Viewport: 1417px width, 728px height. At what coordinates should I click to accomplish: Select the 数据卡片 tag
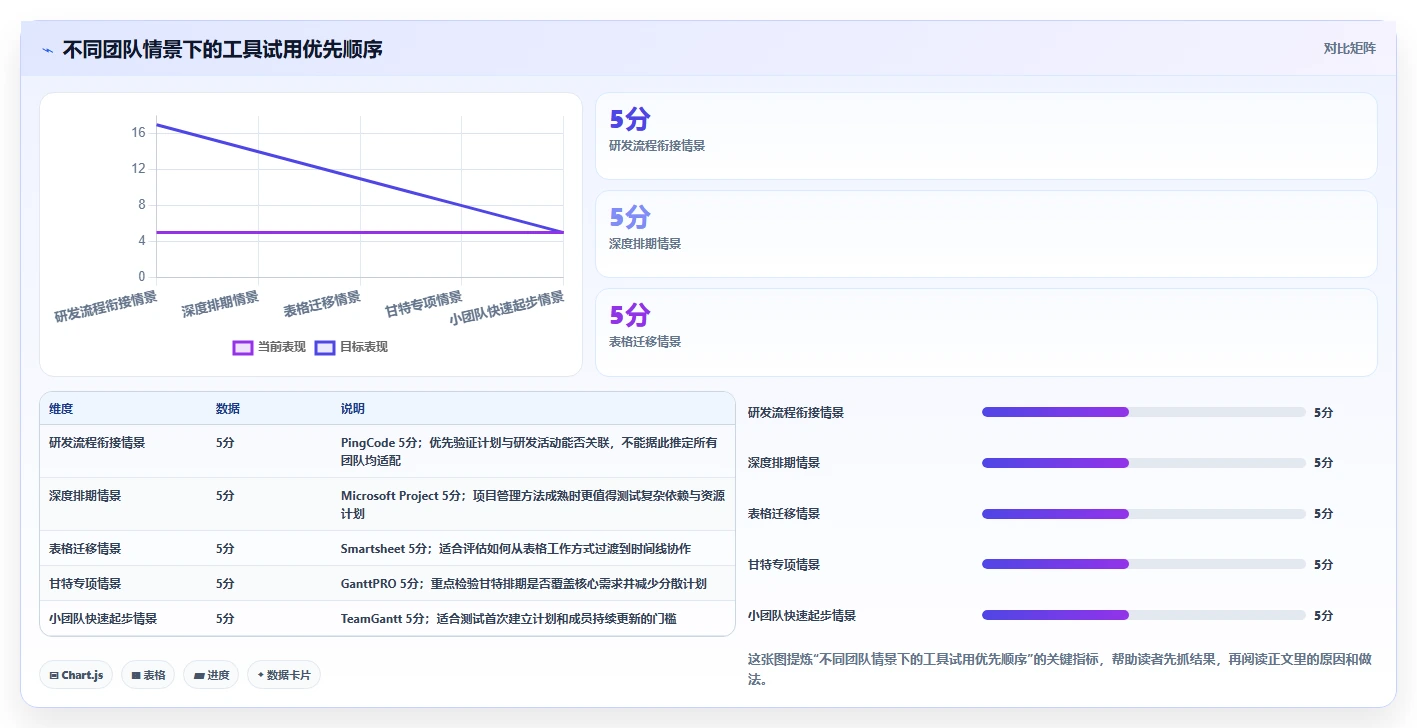tap(284, 675)
